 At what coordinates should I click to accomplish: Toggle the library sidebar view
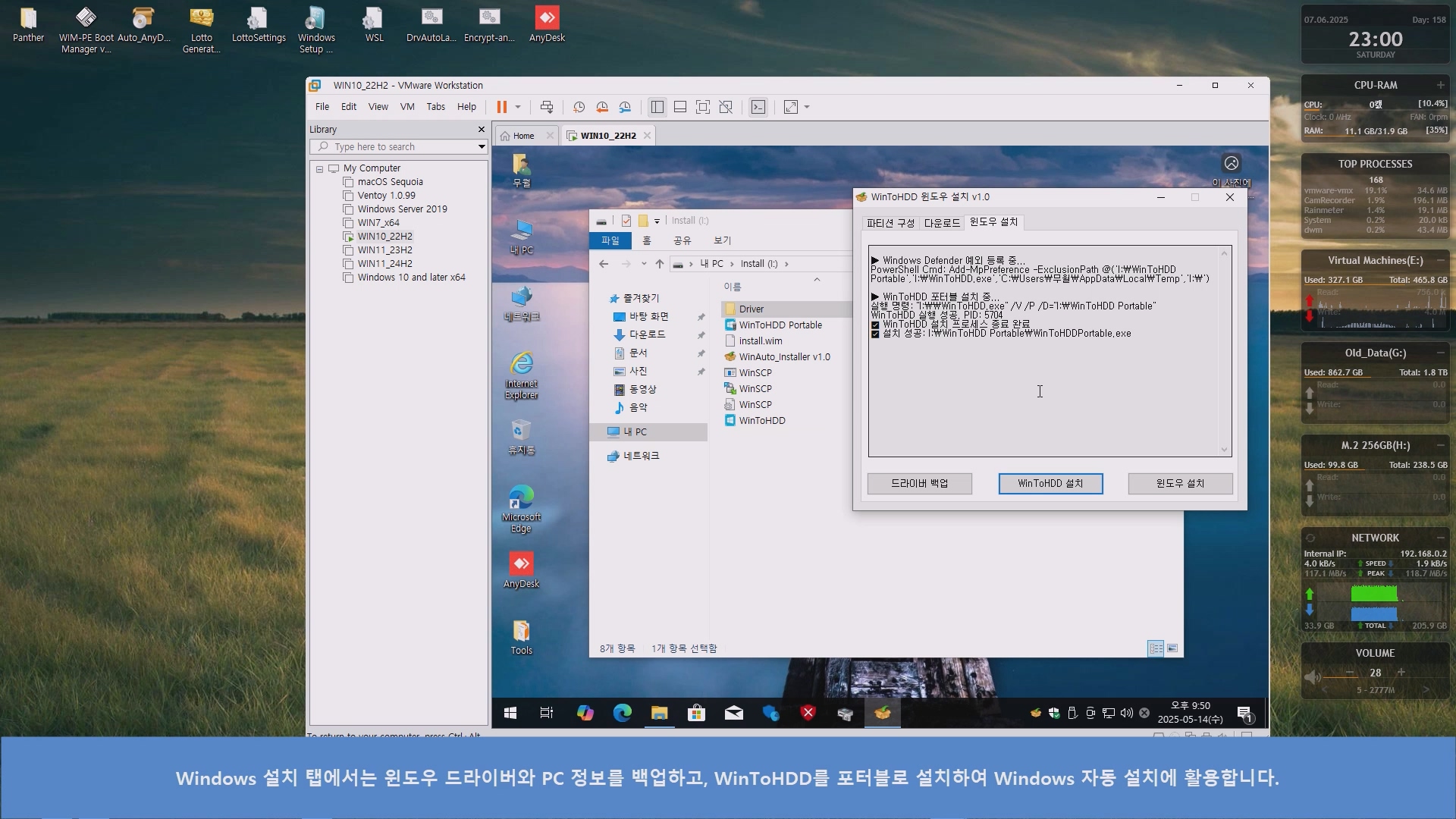point(657,107)
